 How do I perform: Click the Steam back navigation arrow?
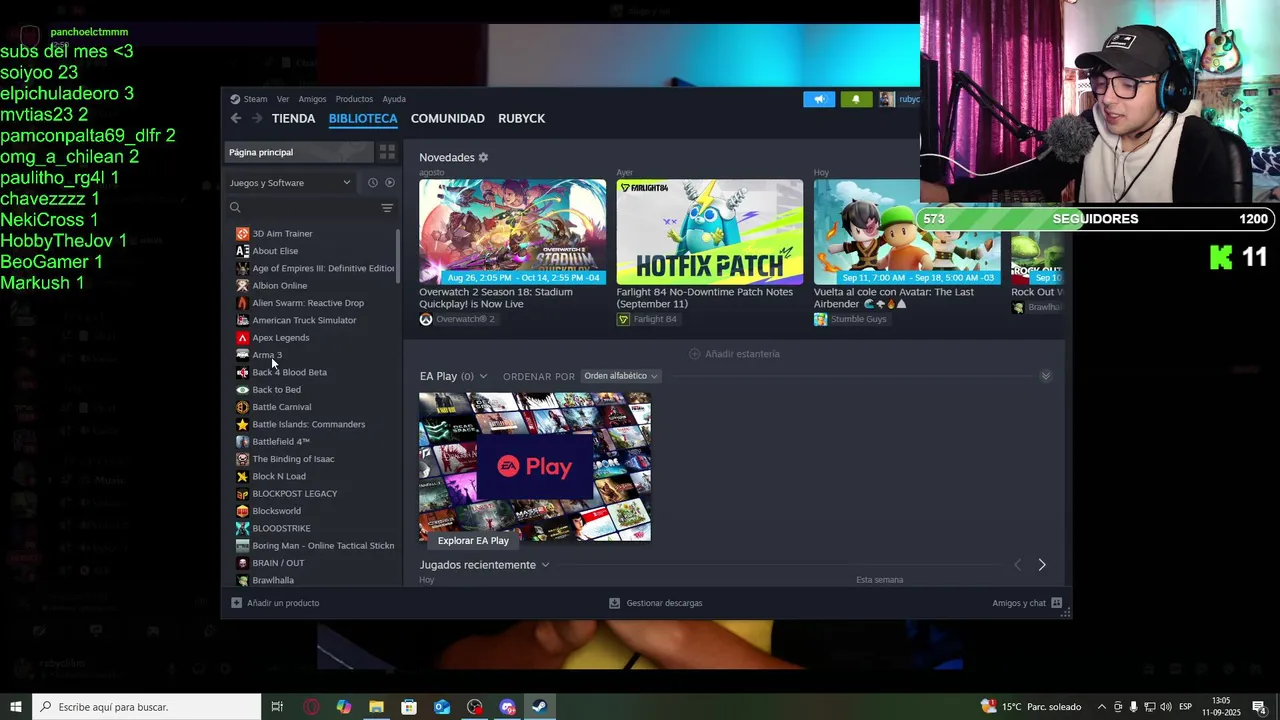pos(236,118)
